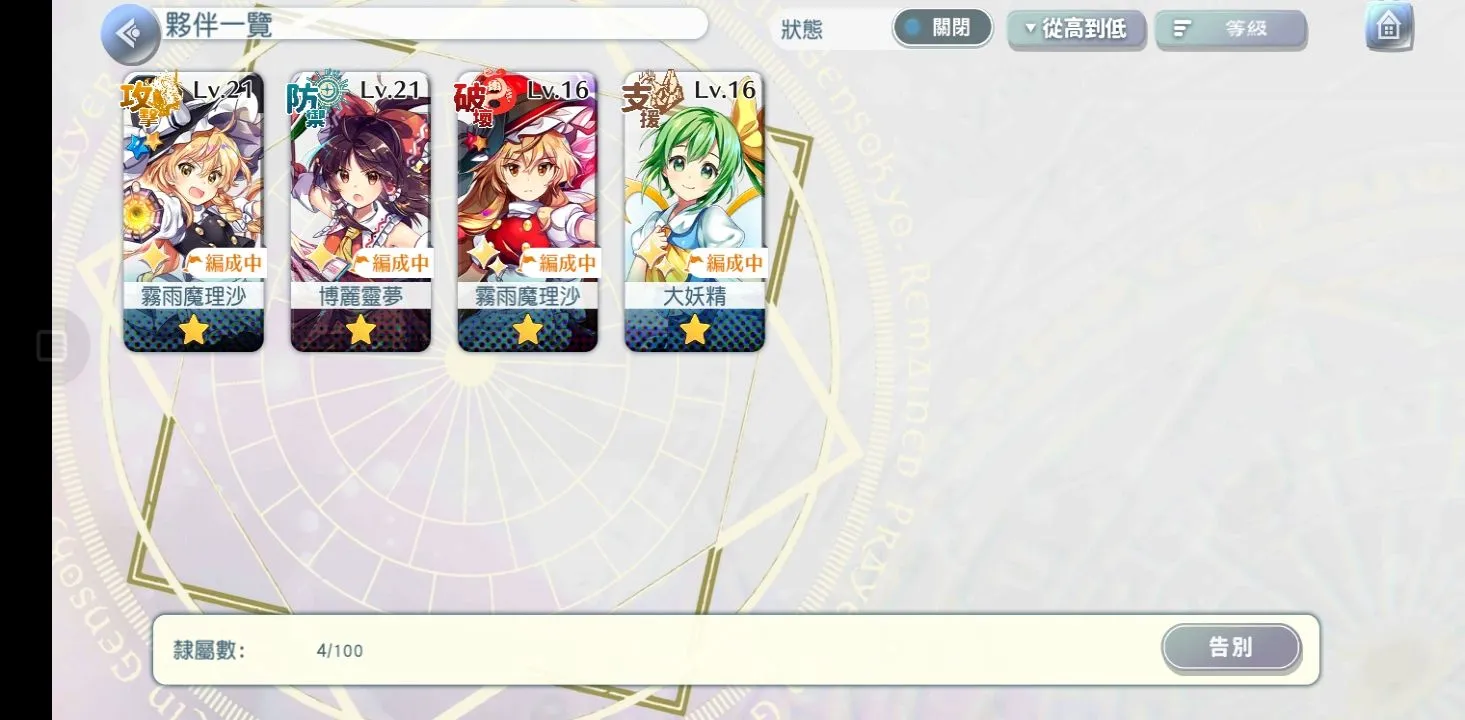
Task: Click the 編成中 badge on 博麗靈夢
Action: tap(392, 263)
